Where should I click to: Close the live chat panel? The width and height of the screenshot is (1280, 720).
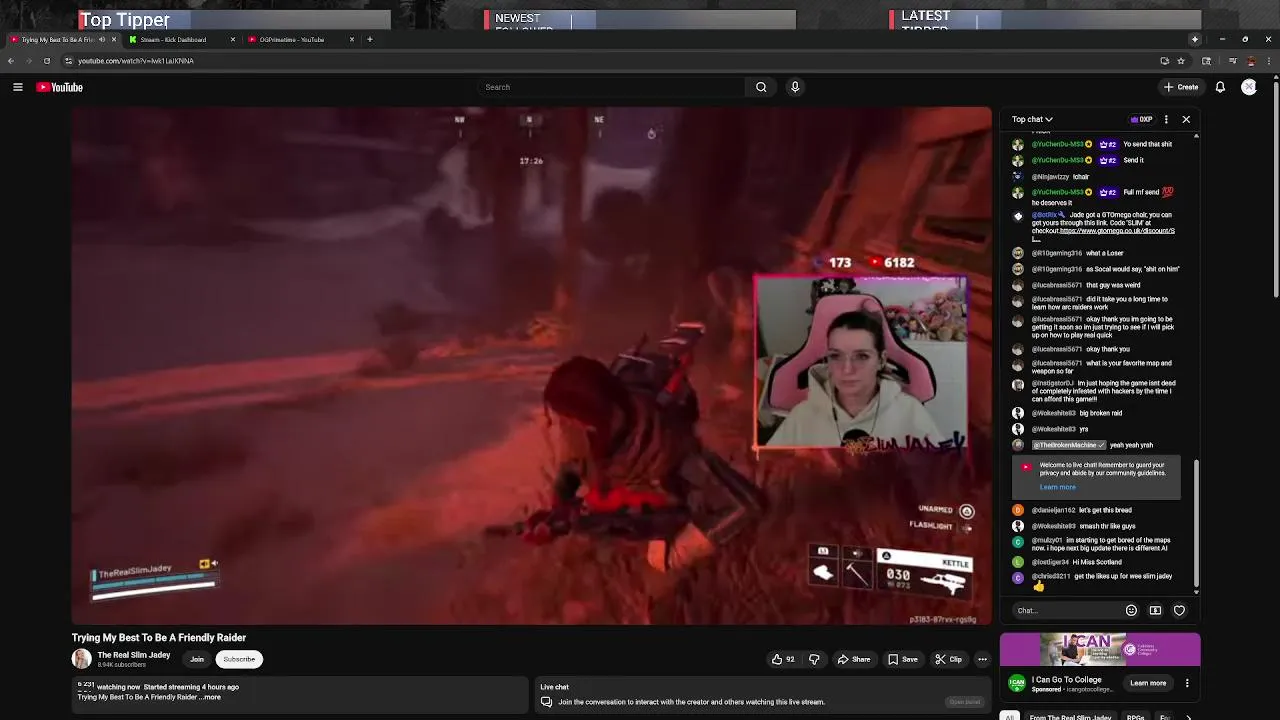pos(1186,119)
